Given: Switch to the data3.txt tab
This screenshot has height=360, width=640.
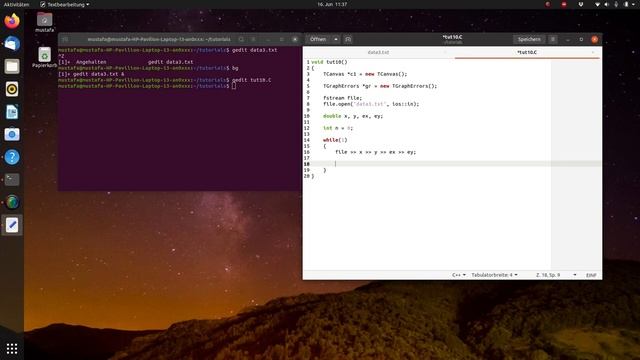Looking at the screenshot, I should pyautogui.click(x=378, y=52).
